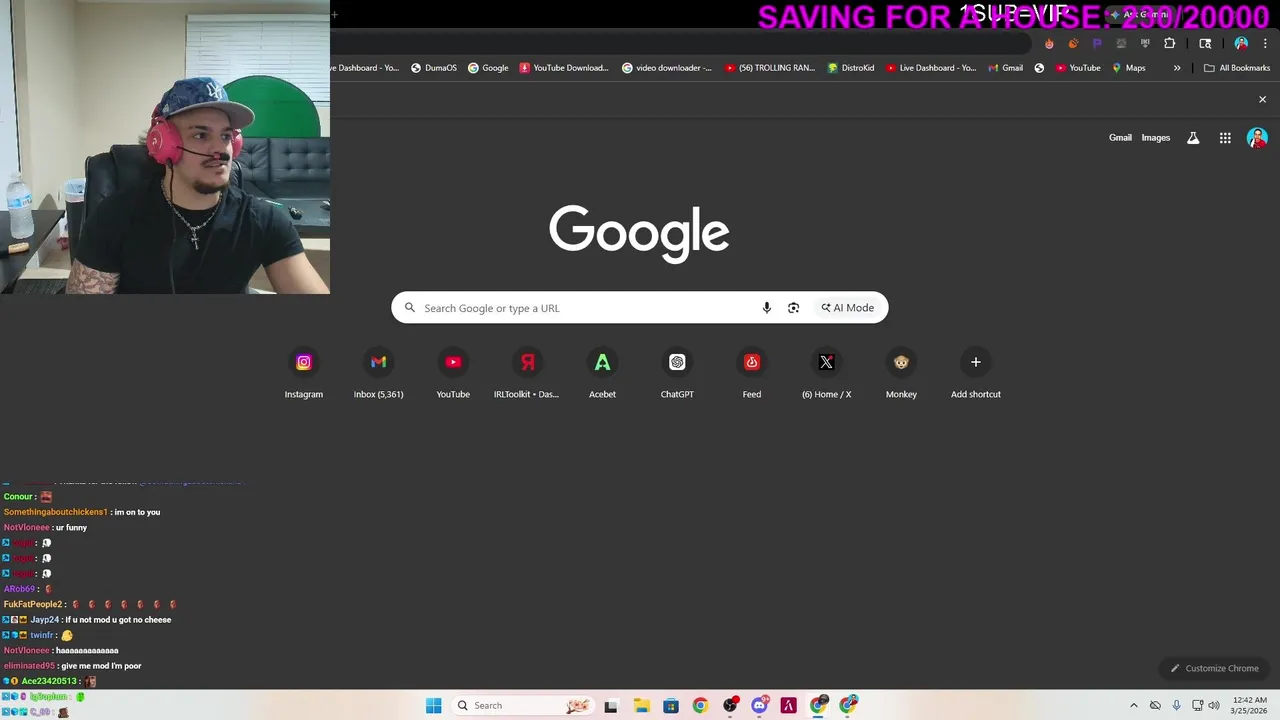Open File Explorer from the taskbar

[642, 706]
